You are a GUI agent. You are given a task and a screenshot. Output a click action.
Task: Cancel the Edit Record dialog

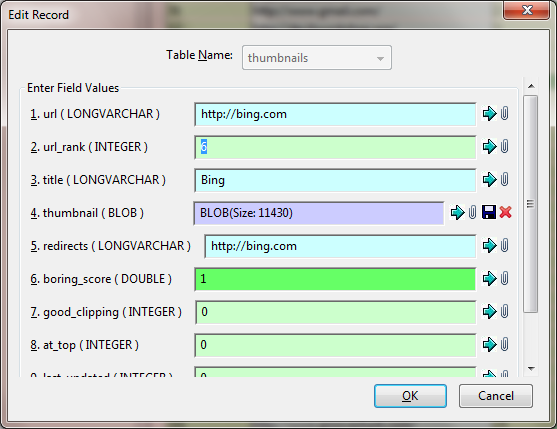(496, 396)
